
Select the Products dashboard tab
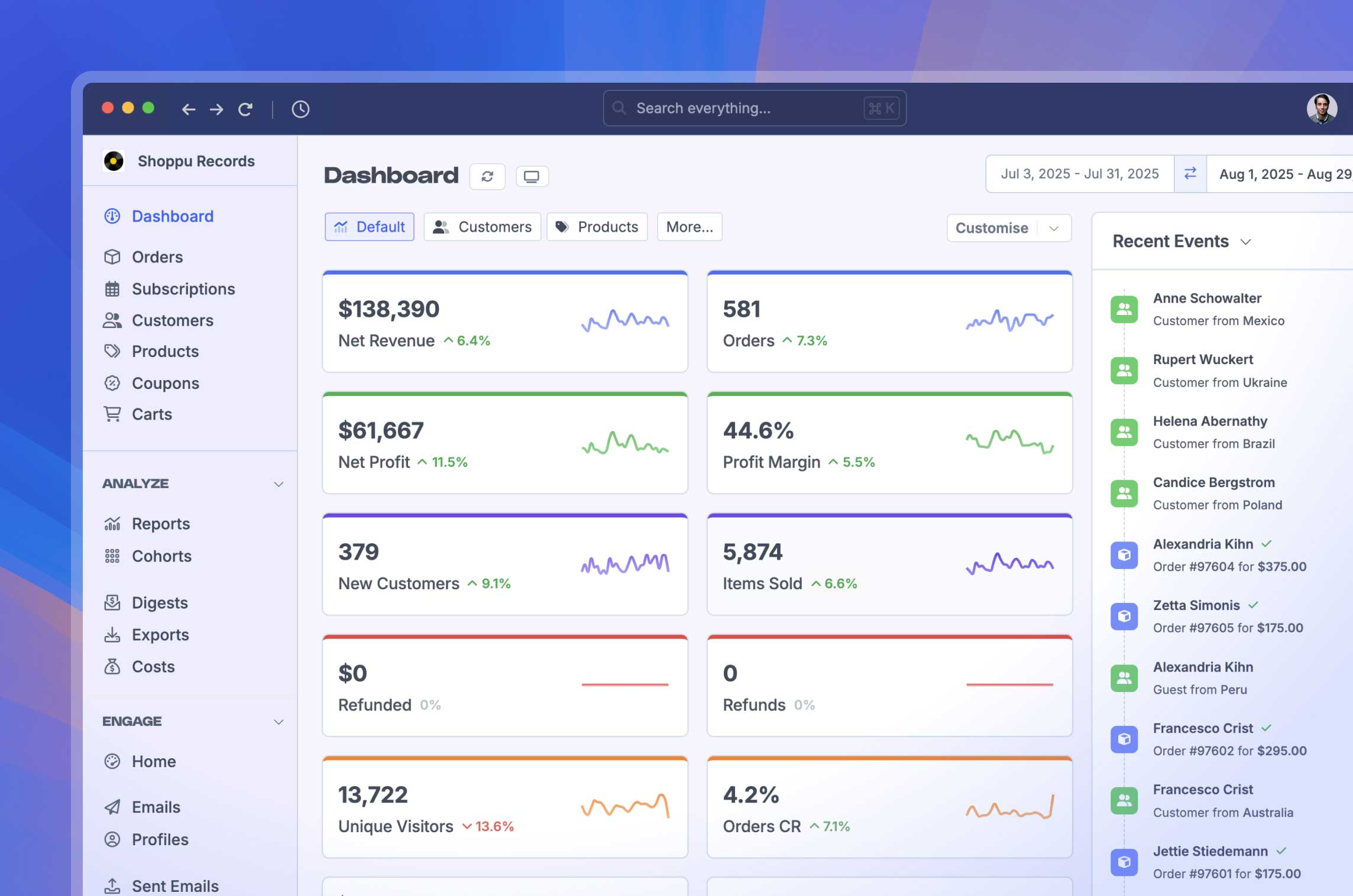coord(597,227)
